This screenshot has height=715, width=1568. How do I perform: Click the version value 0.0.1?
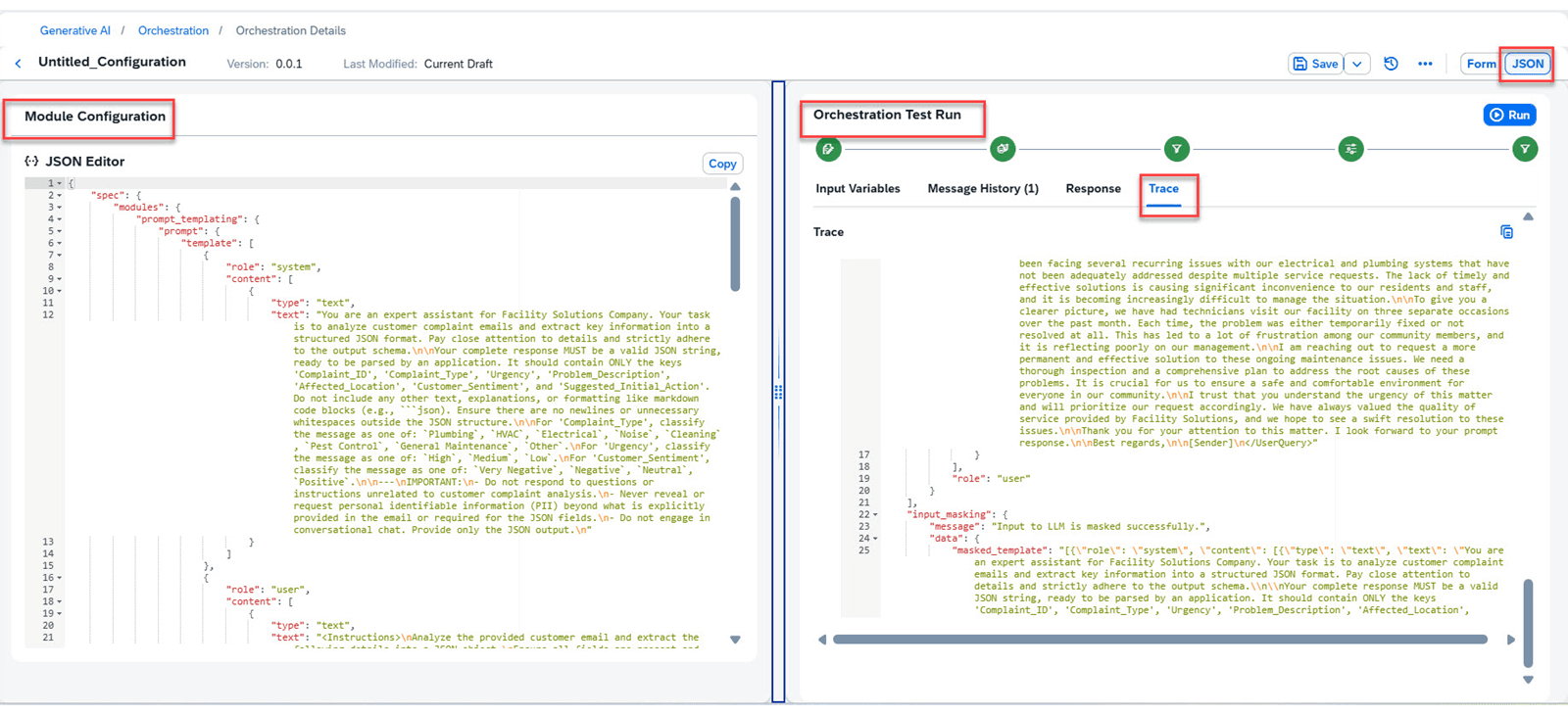(x=289, y=64)
